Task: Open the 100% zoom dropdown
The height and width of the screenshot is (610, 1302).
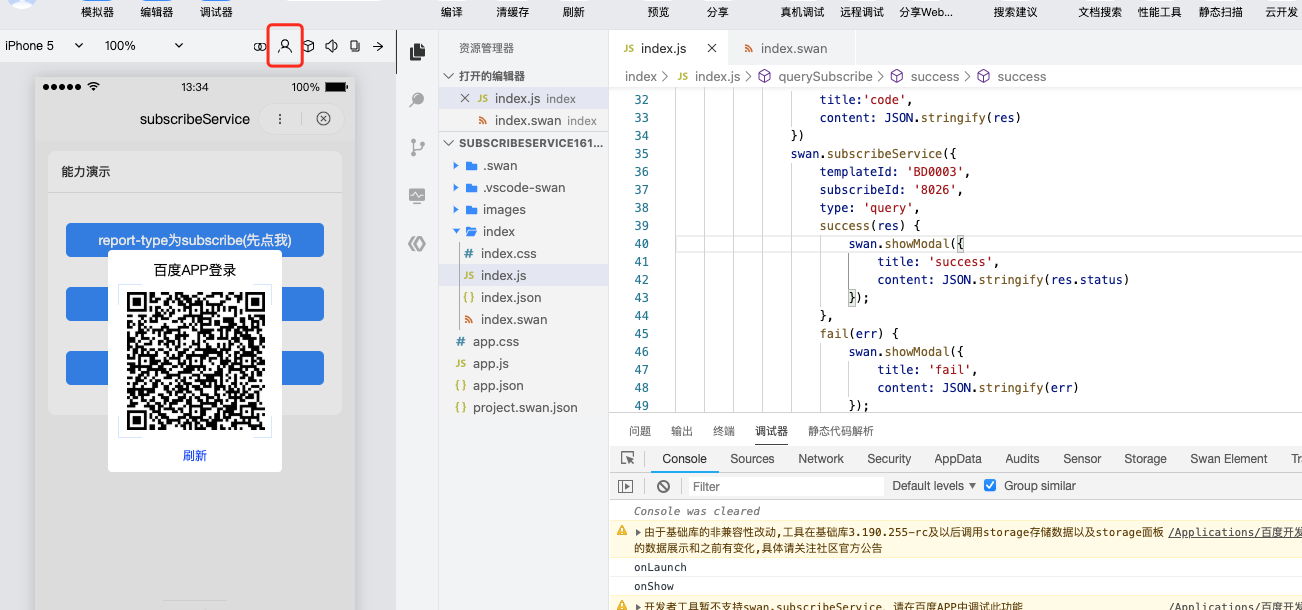Action: point(145,46)
